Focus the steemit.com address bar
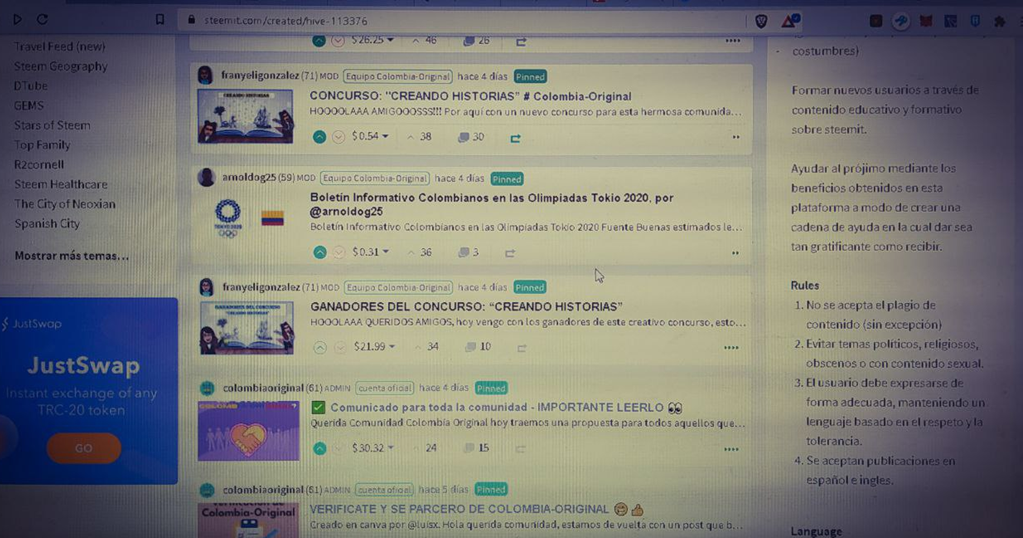1023x538 pixels. click(460, 21)
